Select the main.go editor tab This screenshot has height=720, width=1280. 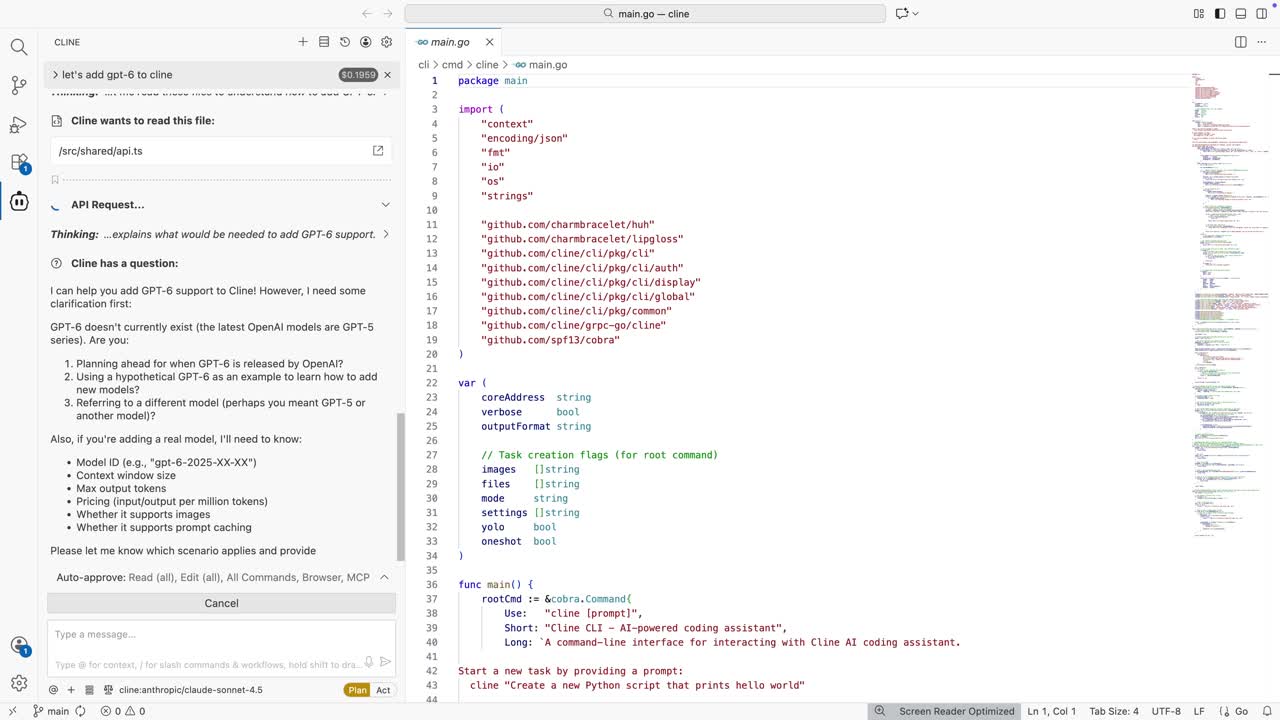click(449, 42)
